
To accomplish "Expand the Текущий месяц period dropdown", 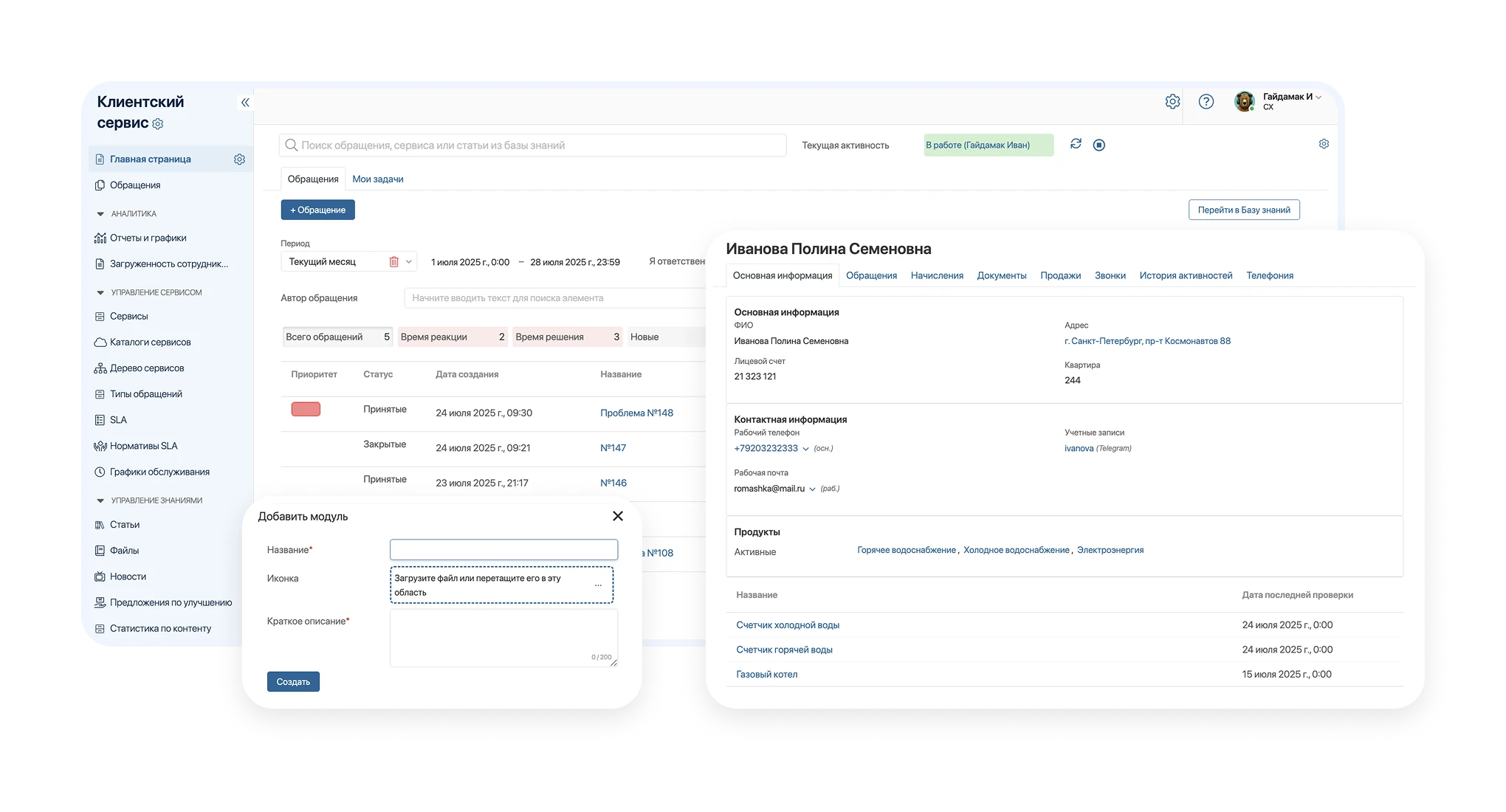I will click(x=409, y=261).
